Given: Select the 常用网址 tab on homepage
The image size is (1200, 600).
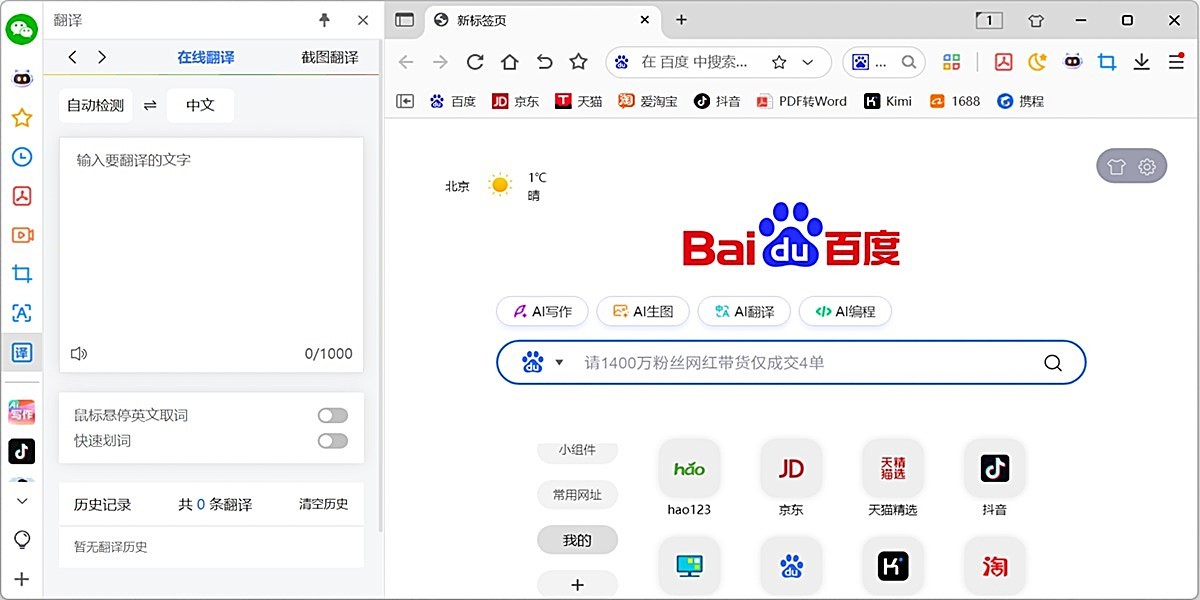Looking at the screenshot, I should (577, 495).
